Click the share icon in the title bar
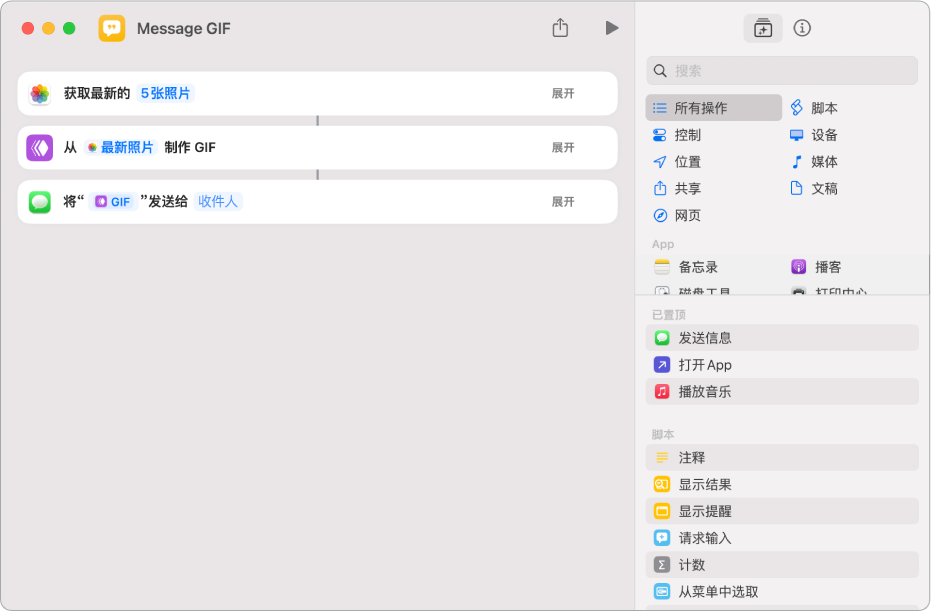The height and width of the screenshot is (612, 931). point(560,28)
